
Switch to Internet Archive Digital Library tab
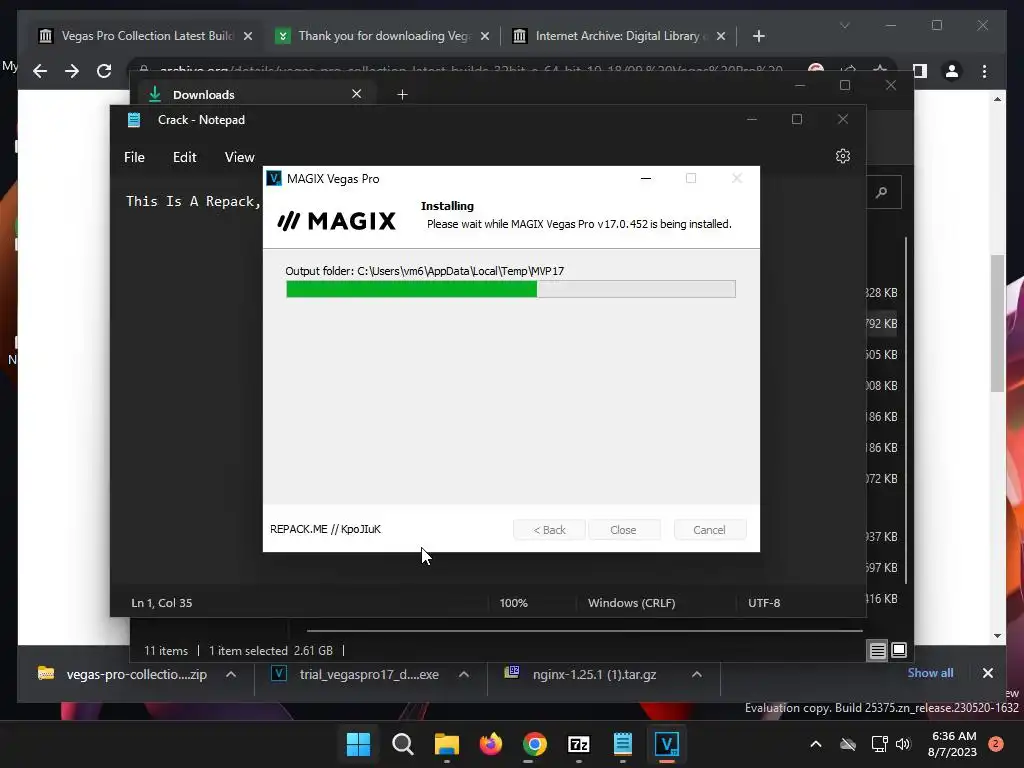[x=618, y=36]
